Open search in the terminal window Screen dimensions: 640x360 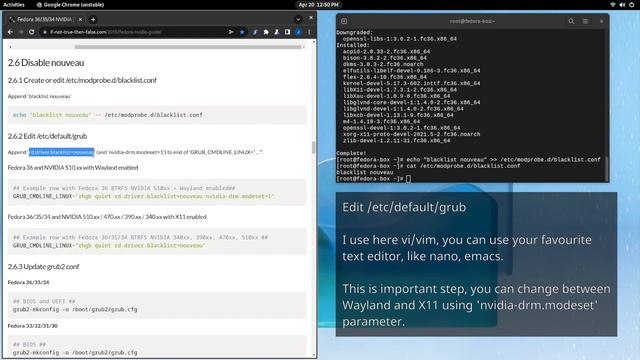click(571, 21)
